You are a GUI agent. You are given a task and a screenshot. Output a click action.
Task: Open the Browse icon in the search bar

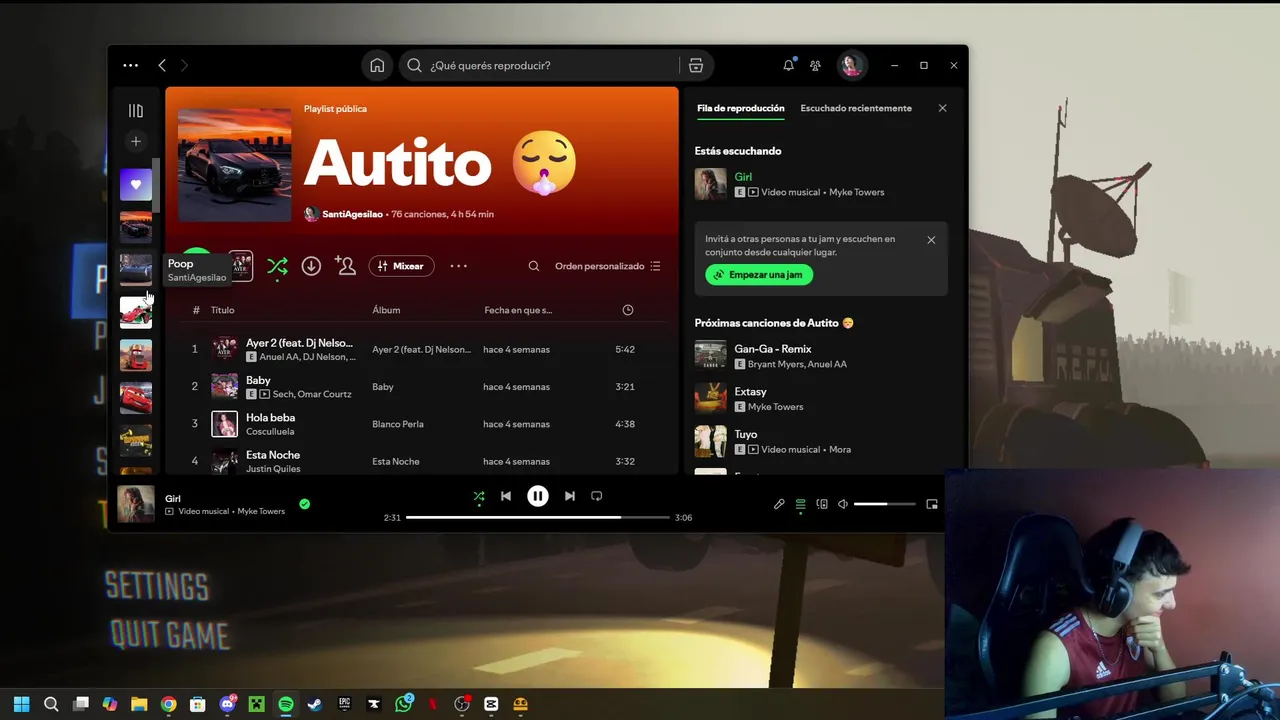696,66
